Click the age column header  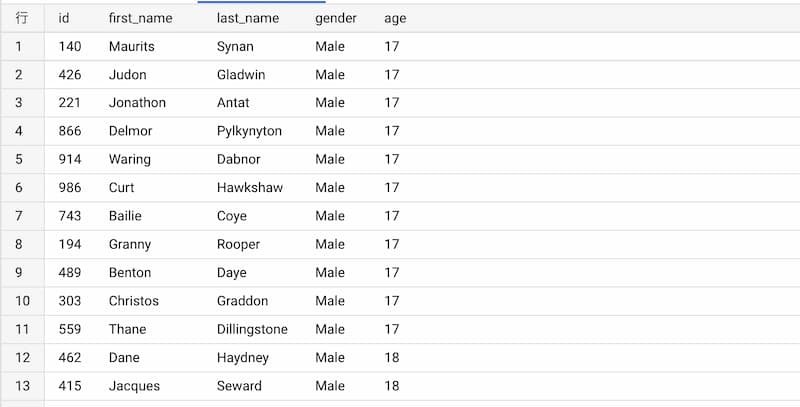(395, 18)
